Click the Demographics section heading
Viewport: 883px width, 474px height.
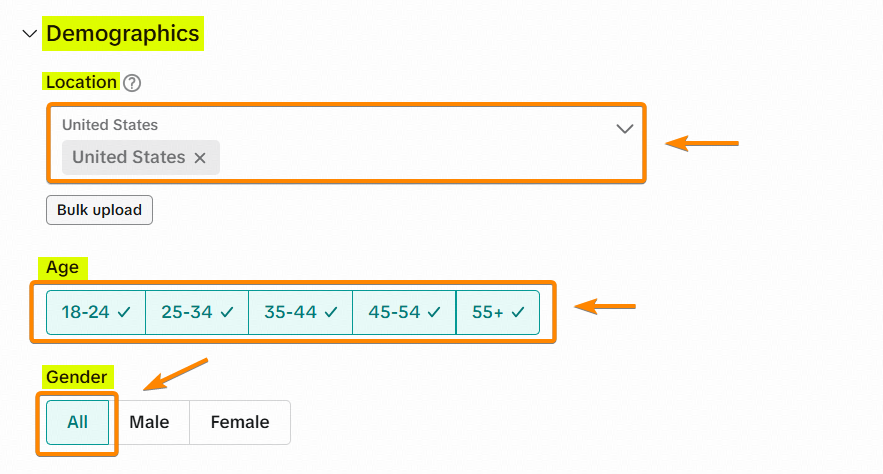tap(122, 34)
